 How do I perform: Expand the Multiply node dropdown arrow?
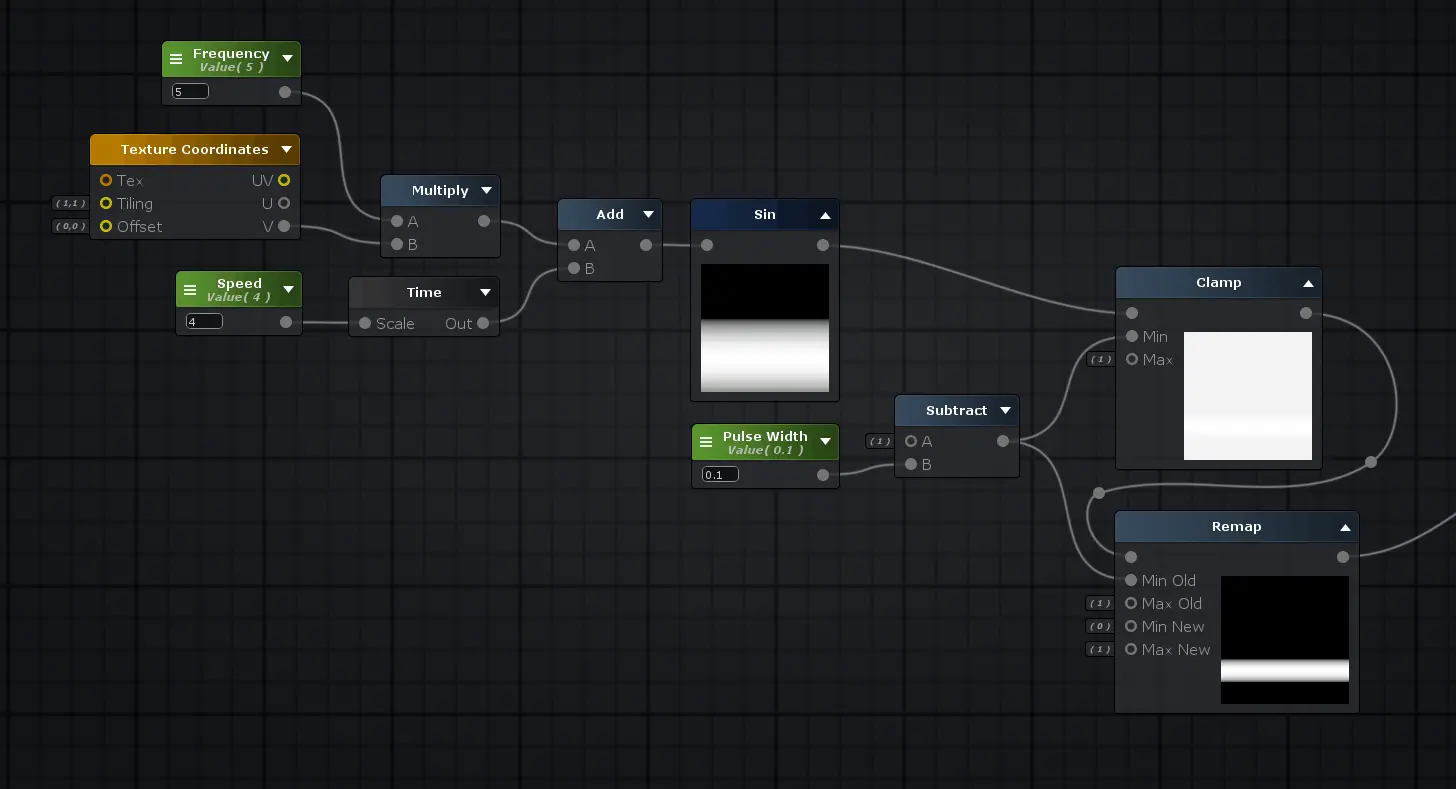tap(486, 191)
